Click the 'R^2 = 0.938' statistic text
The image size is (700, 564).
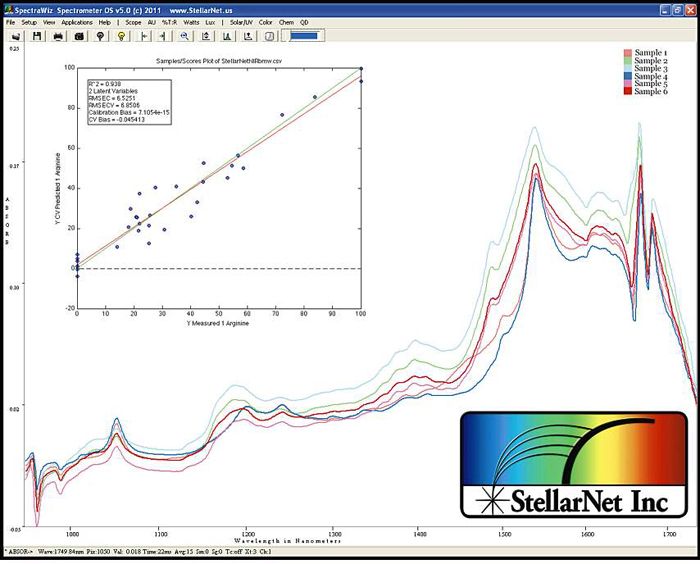[104, 84]
